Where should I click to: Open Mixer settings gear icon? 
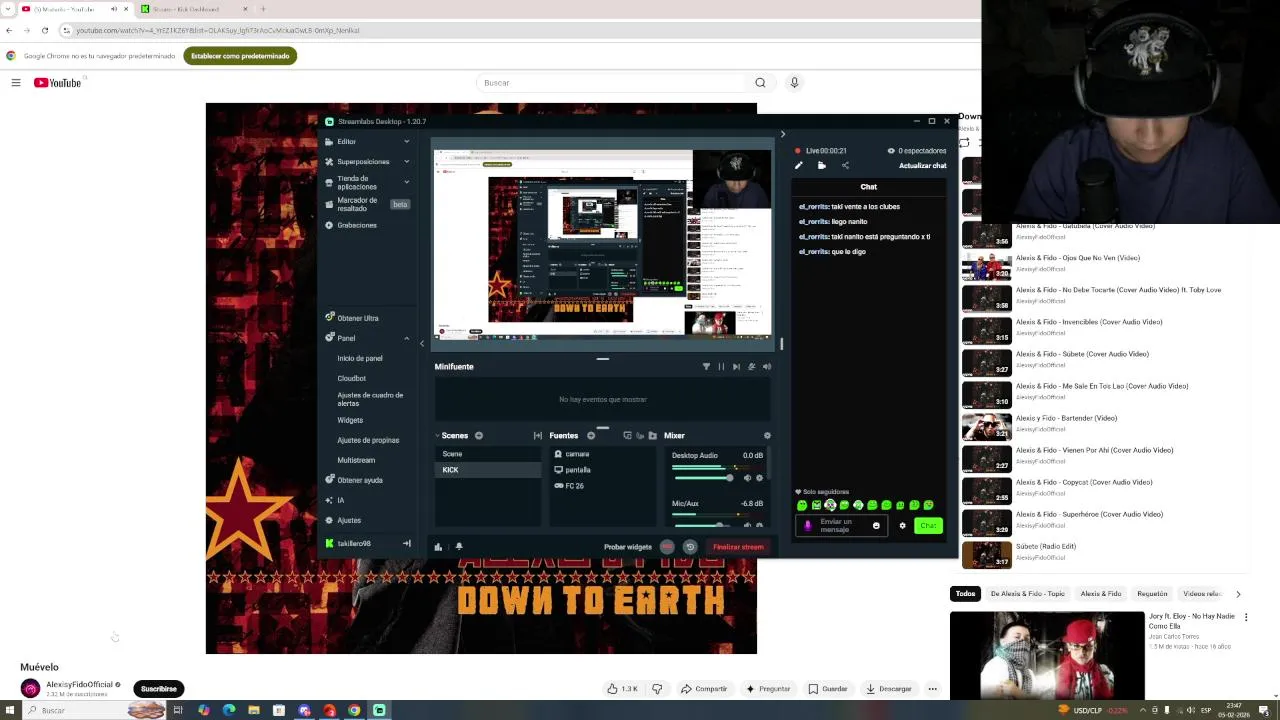[767, 435]
